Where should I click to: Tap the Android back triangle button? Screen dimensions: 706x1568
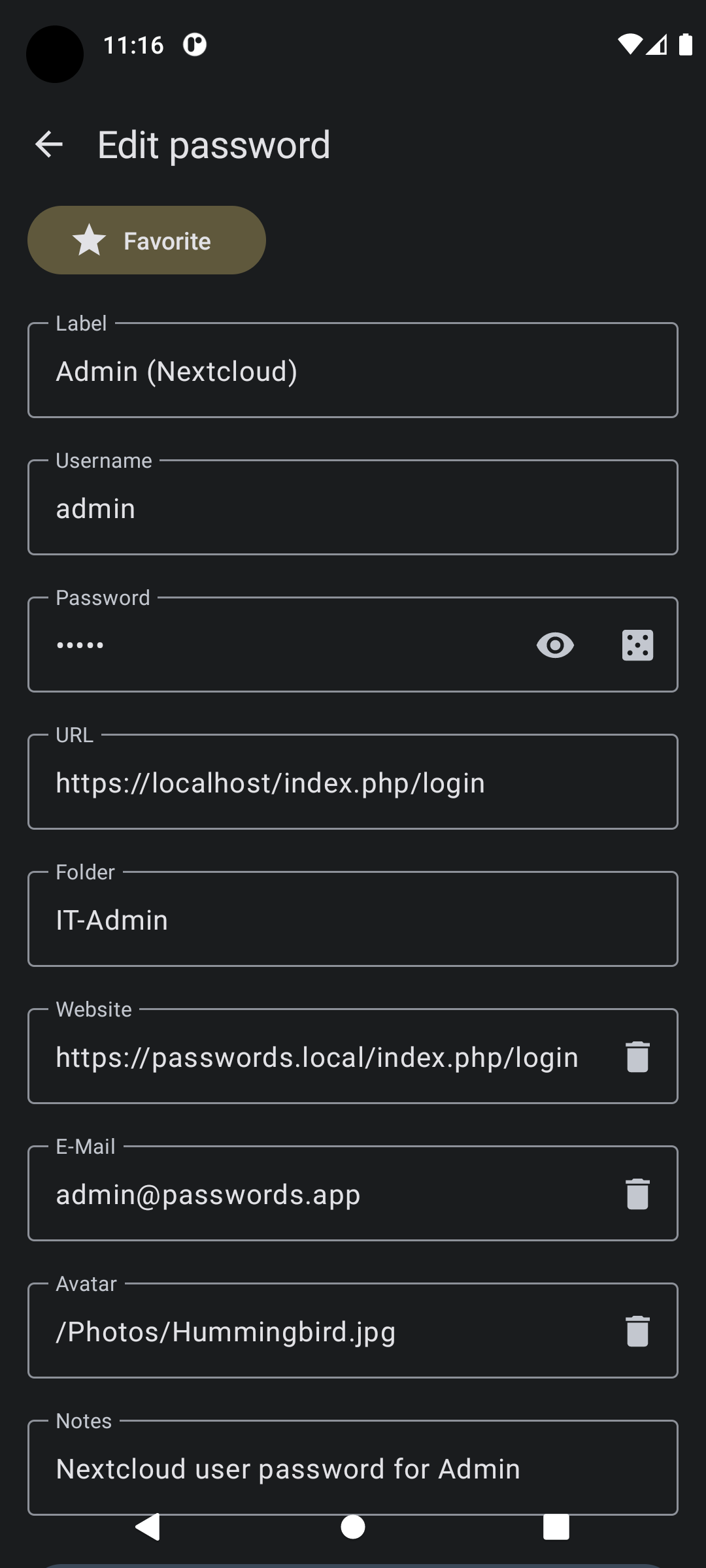[x=148, y=1529]
